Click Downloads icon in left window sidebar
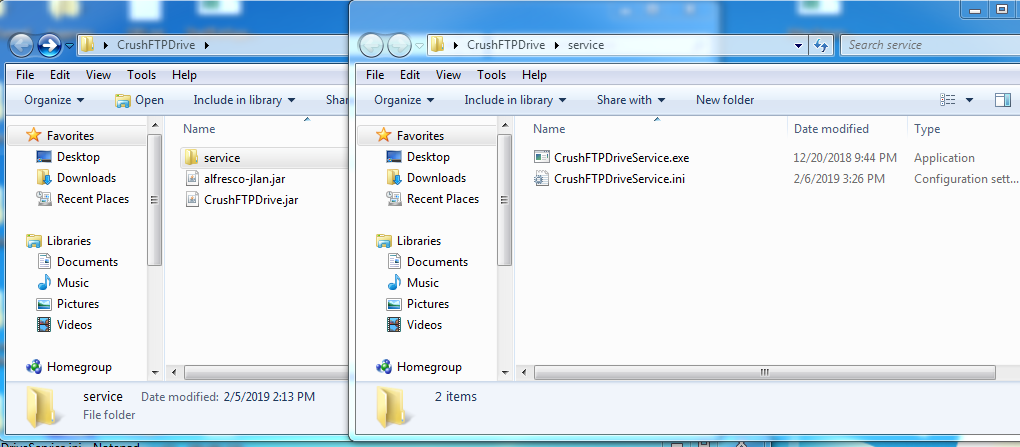Screen dimensions: 1020x447 (44, 178)
